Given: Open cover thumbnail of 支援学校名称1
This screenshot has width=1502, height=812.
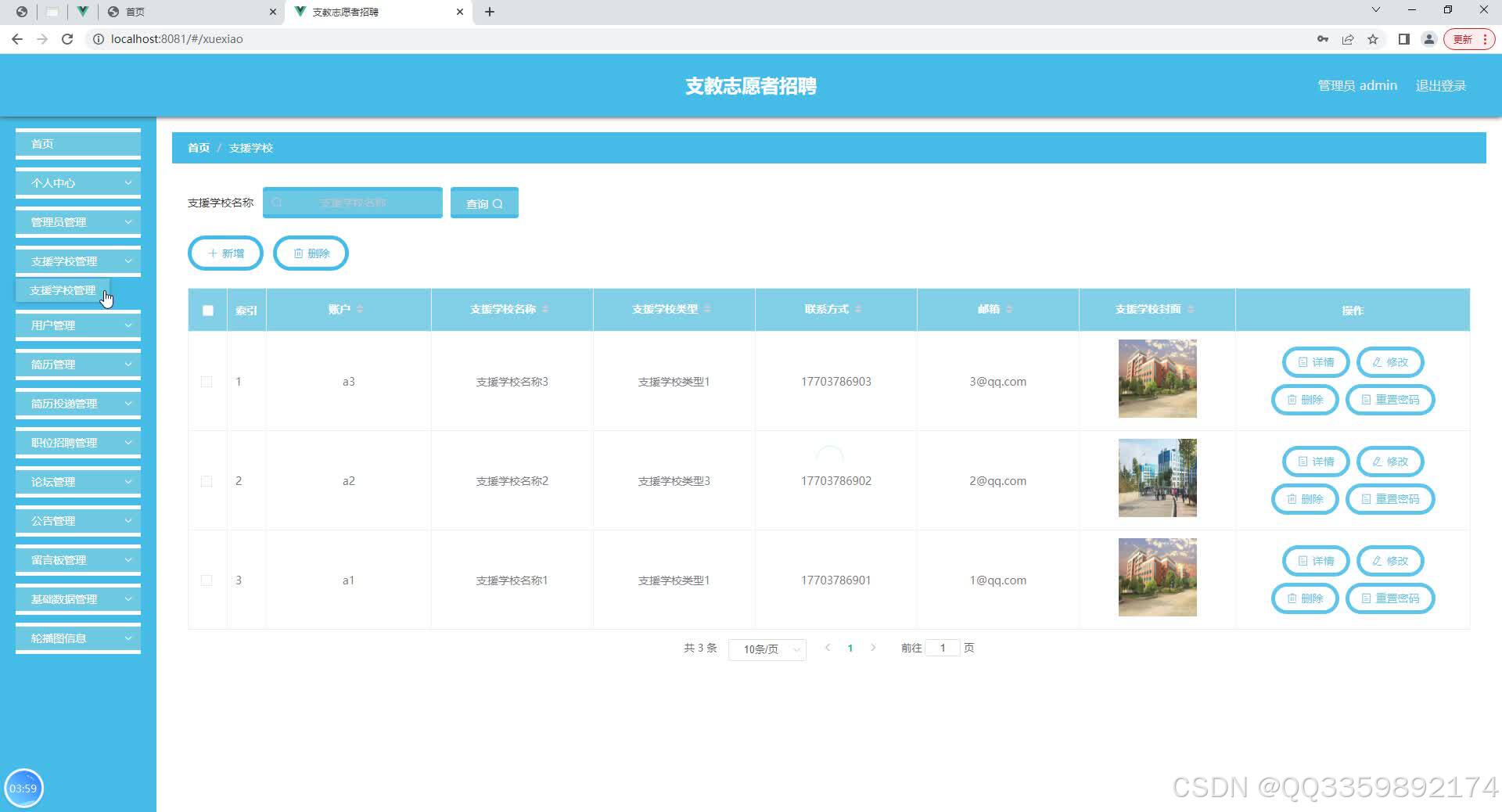Looking at the screenshot, I should click(x=1158, y=577).
